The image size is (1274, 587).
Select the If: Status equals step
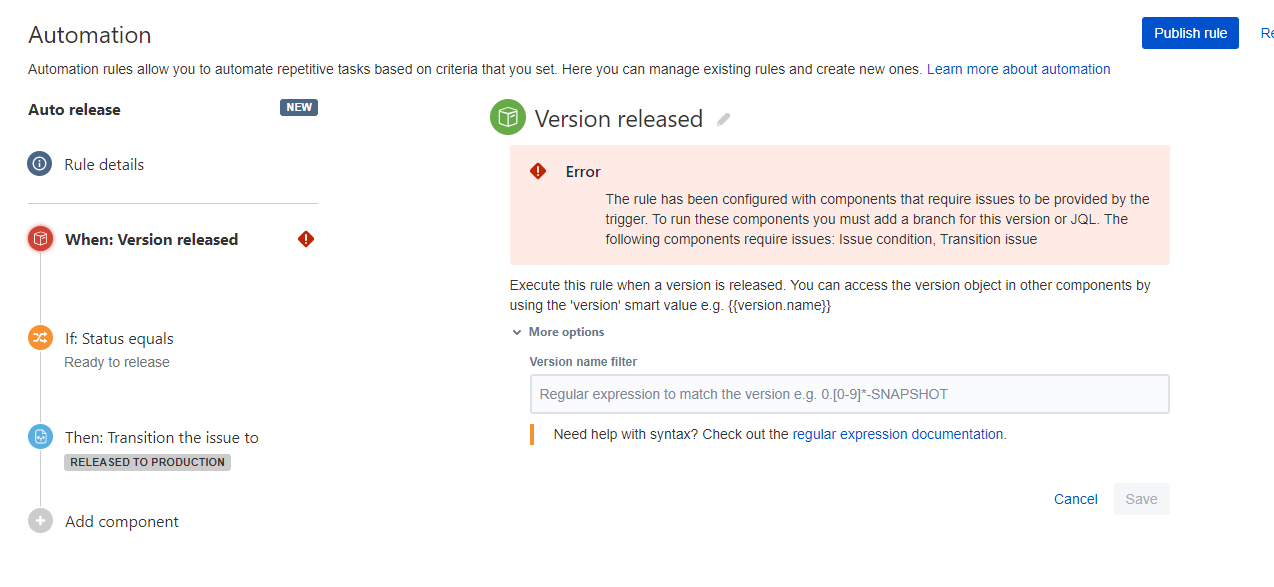(x=119, y=339)
